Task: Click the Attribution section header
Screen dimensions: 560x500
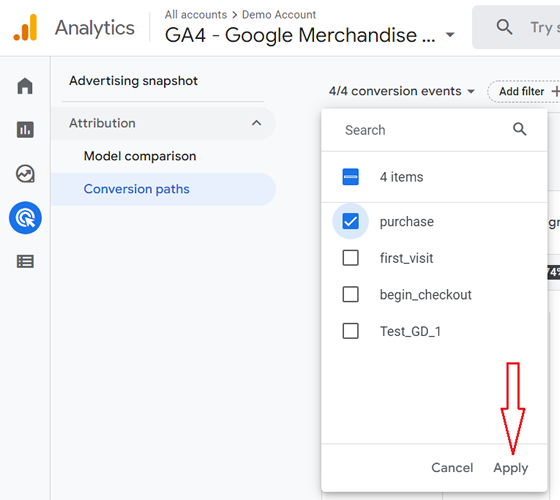Action: tap(163, 123)
